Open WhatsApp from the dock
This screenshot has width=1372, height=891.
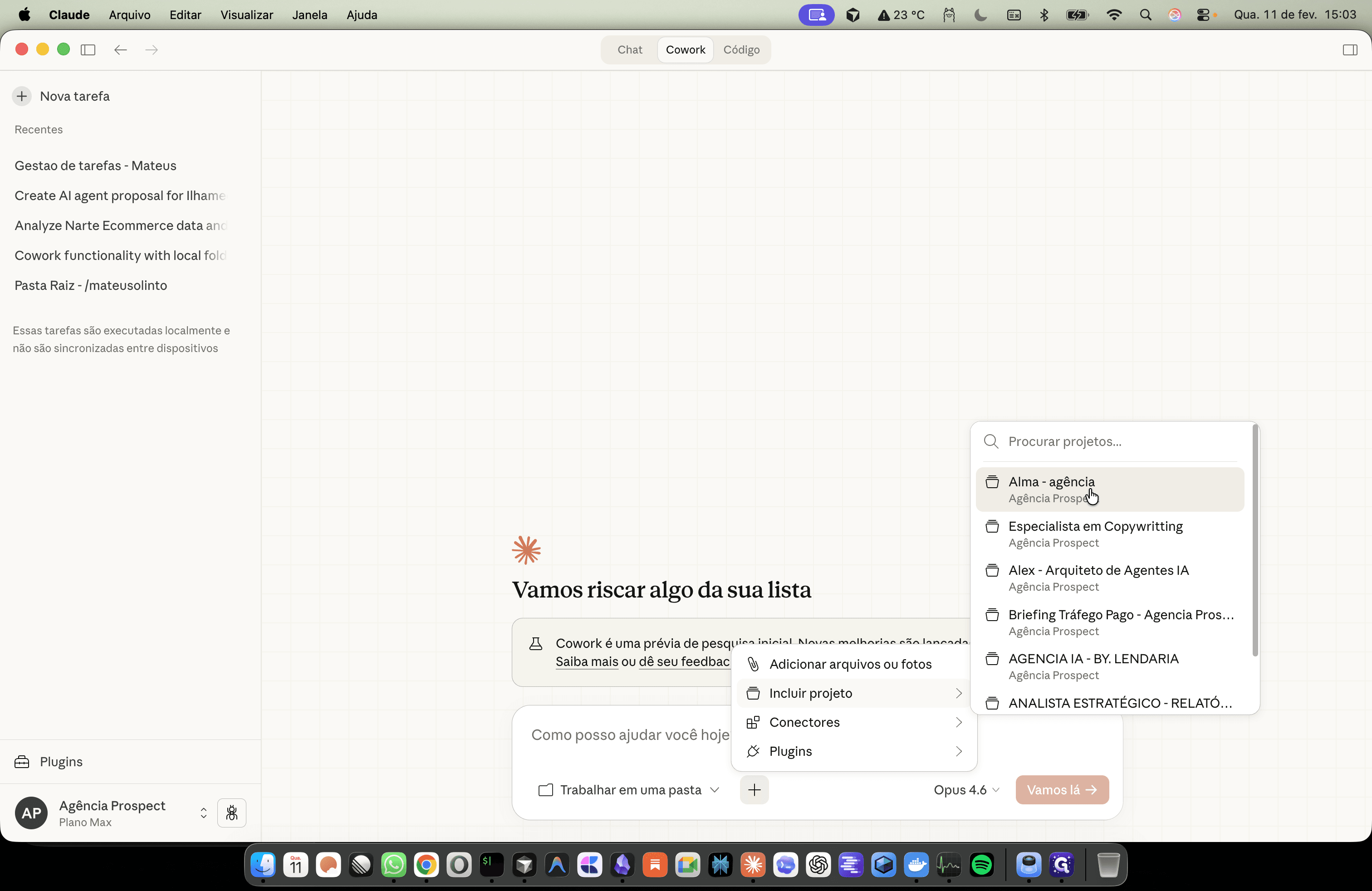click(394, 865)
